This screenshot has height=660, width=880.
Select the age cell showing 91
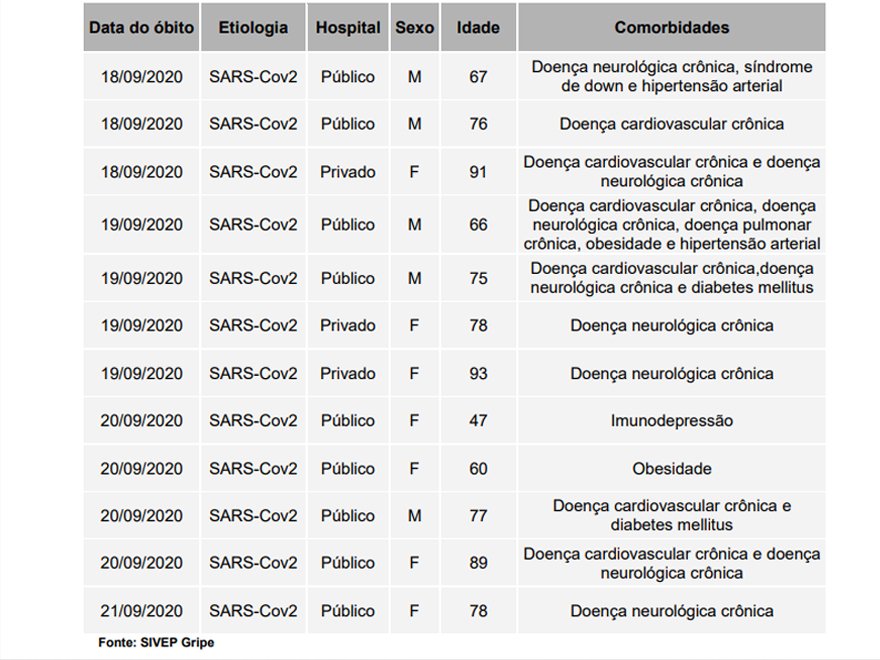tap(478, 172)
